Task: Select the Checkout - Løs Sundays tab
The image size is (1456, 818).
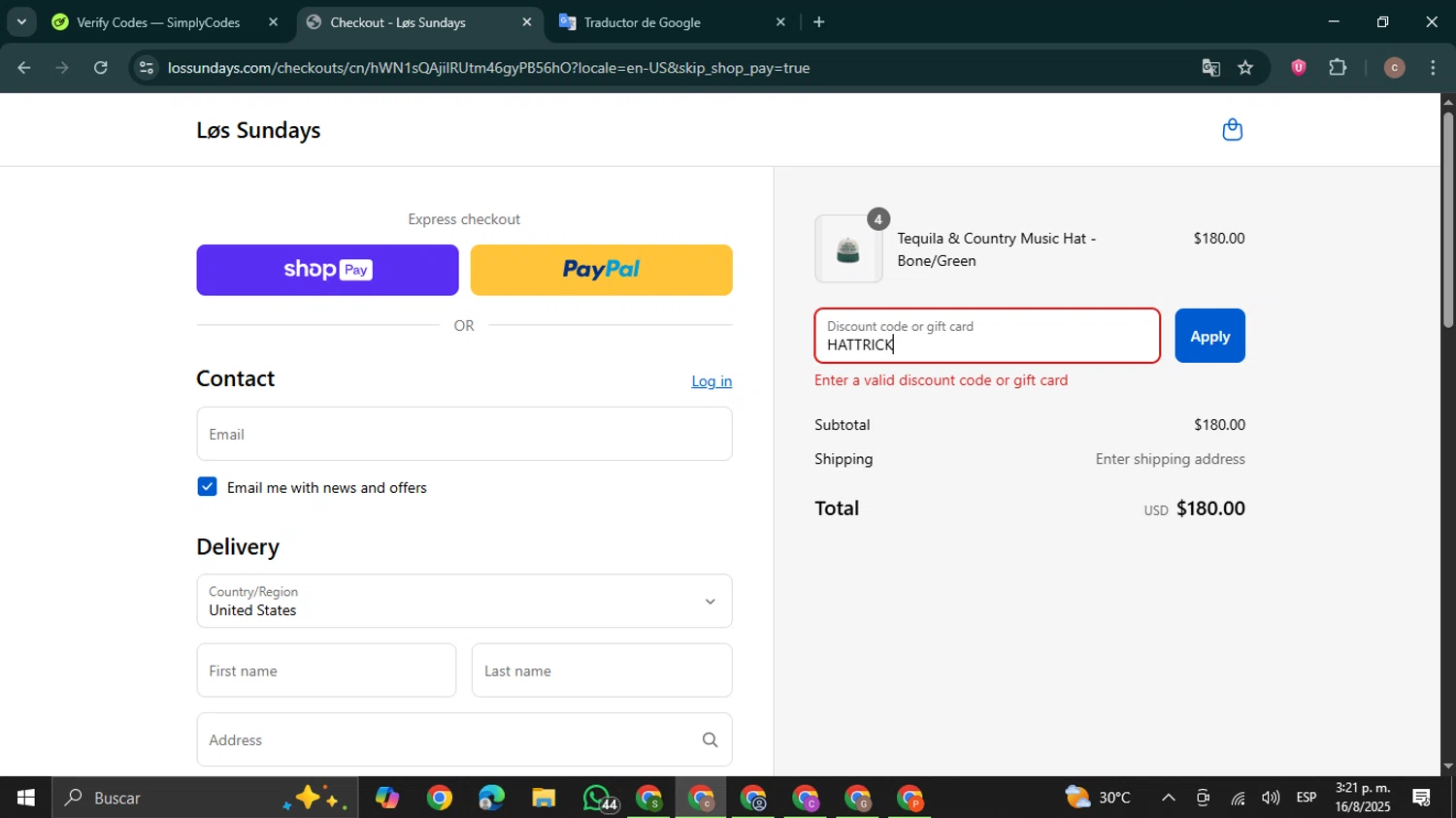Action: [398, 22]
